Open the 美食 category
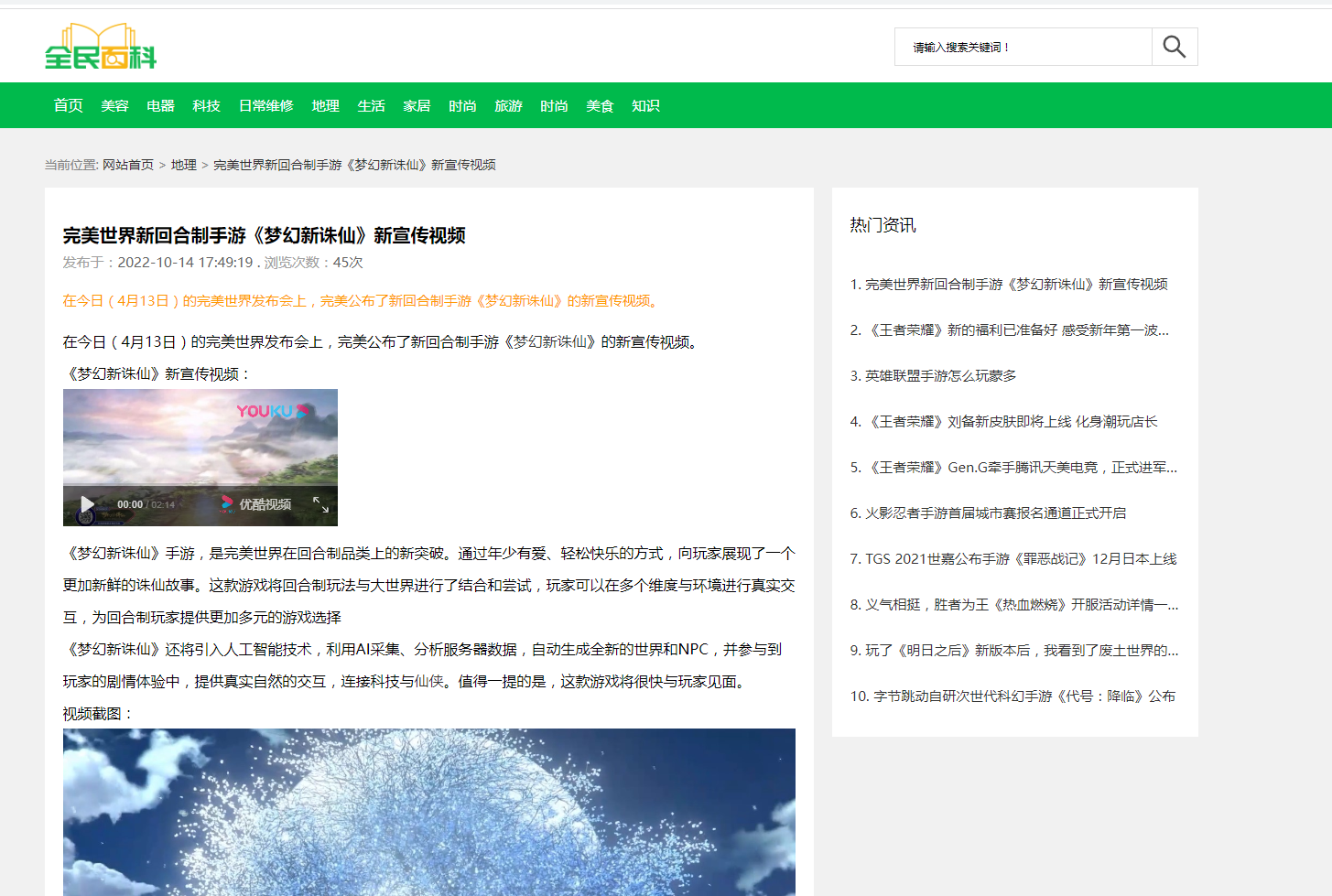This screenshot has height=896, width=1332. point(600,105)
